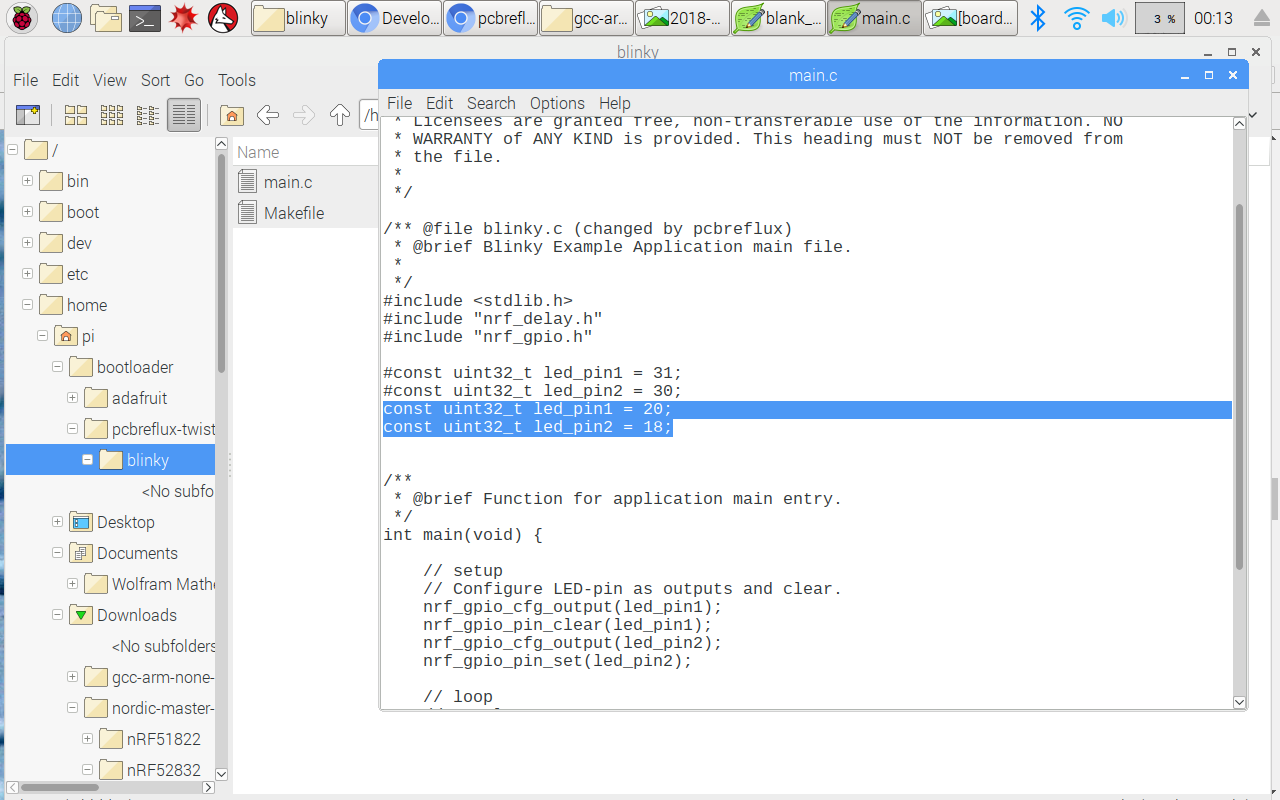Select the blinky folder in the tree
The image size is (1280, 800).
click(110, 460)
